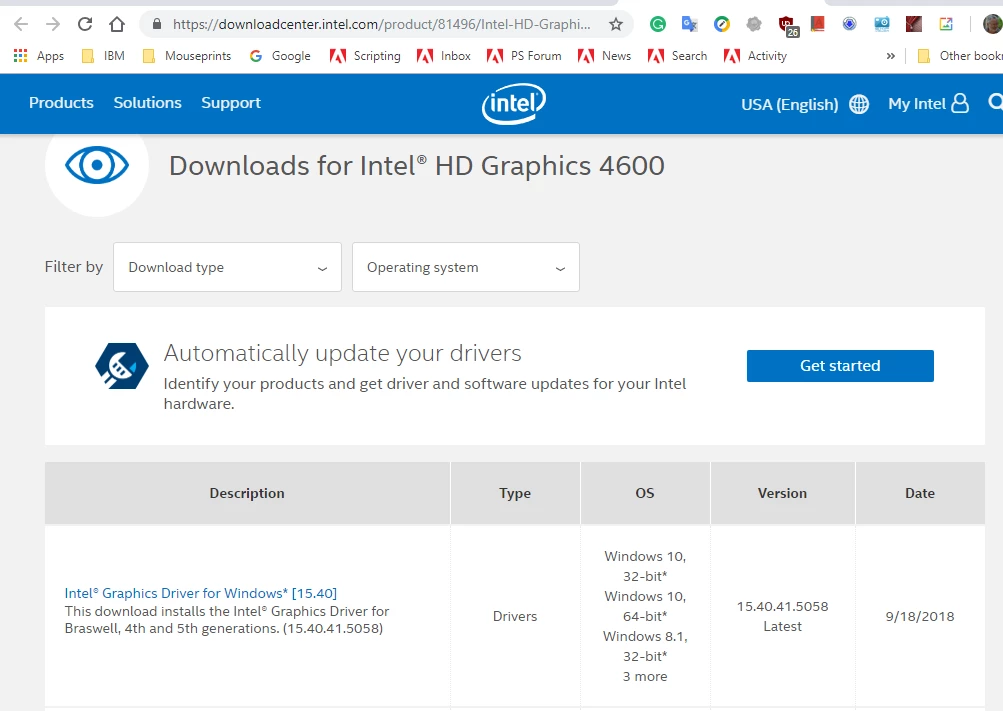Open My Intel account menu
This screenshot has height=711, width=1003.
928,104
